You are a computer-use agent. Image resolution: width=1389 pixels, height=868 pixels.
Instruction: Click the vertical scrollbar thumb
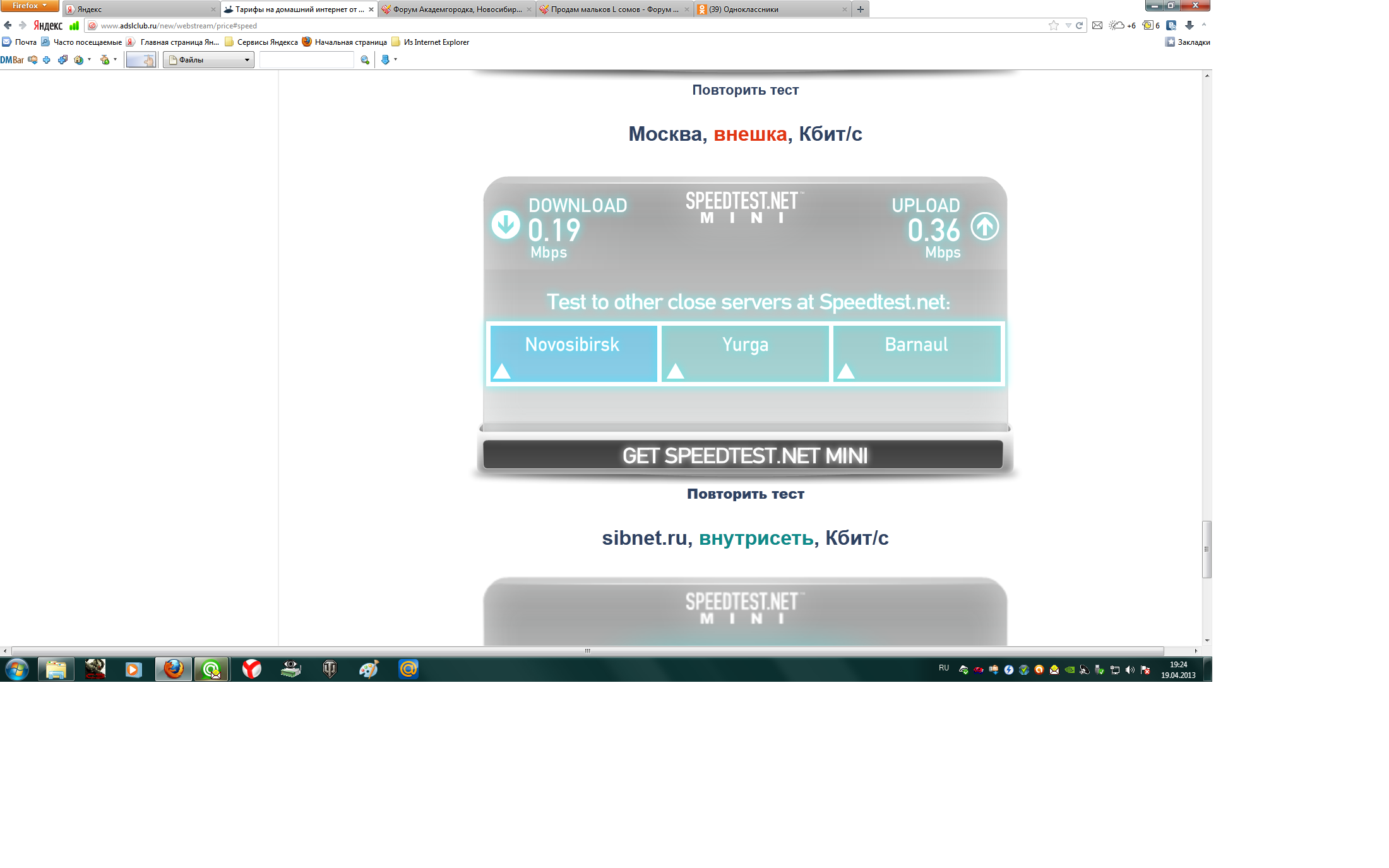(x=1207, y=549)
